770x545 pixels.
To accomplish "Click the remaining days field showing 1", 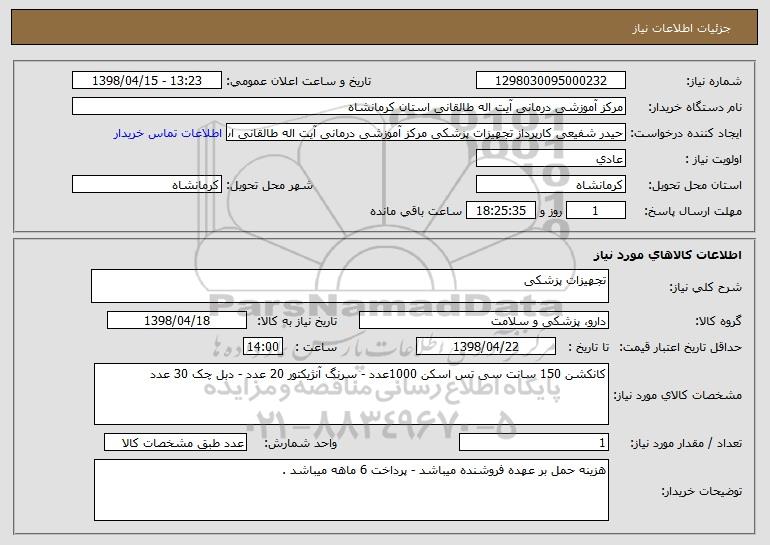I will [596, 211].
